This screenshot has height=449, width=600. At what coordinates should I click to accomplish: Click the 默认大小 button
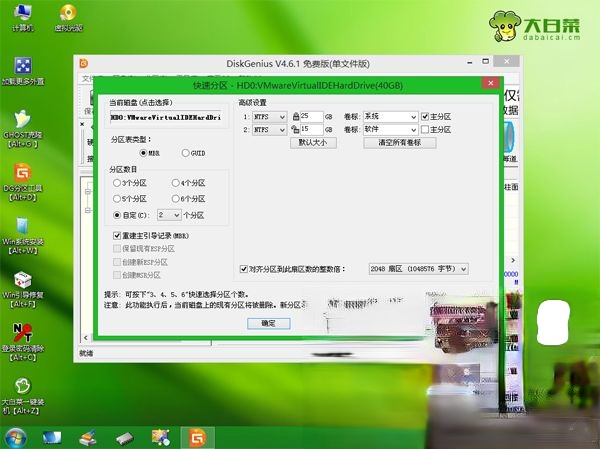click(x=313, y=143)
